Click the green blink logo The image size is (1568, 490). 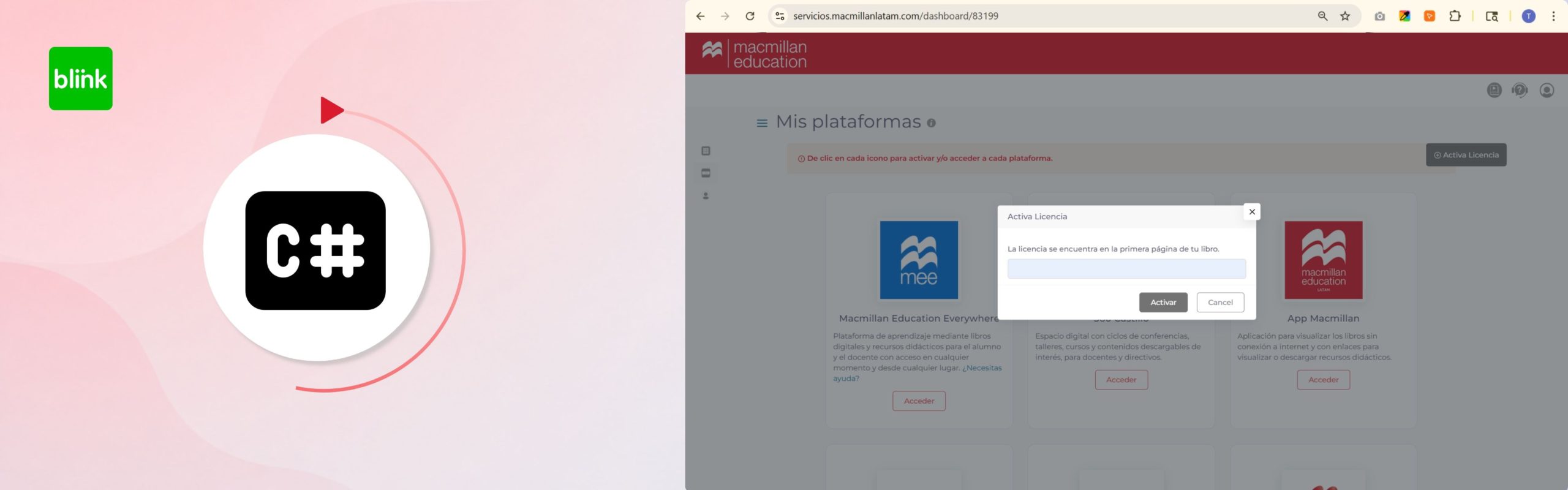click(x=81, y=78)
